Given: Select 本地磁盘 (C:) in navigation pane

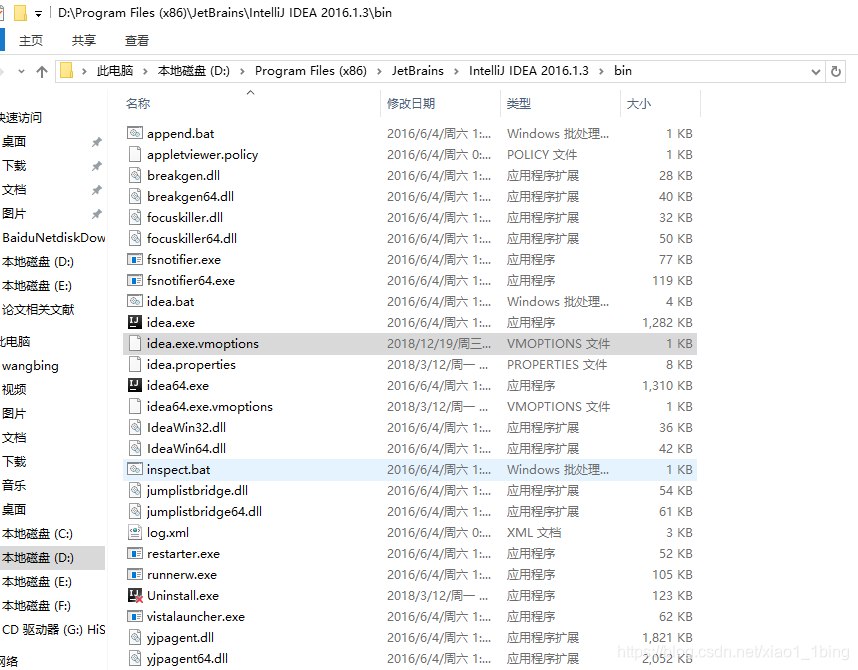Looking at the screenshot, I should pyautogui.click(x=37, y=534).
